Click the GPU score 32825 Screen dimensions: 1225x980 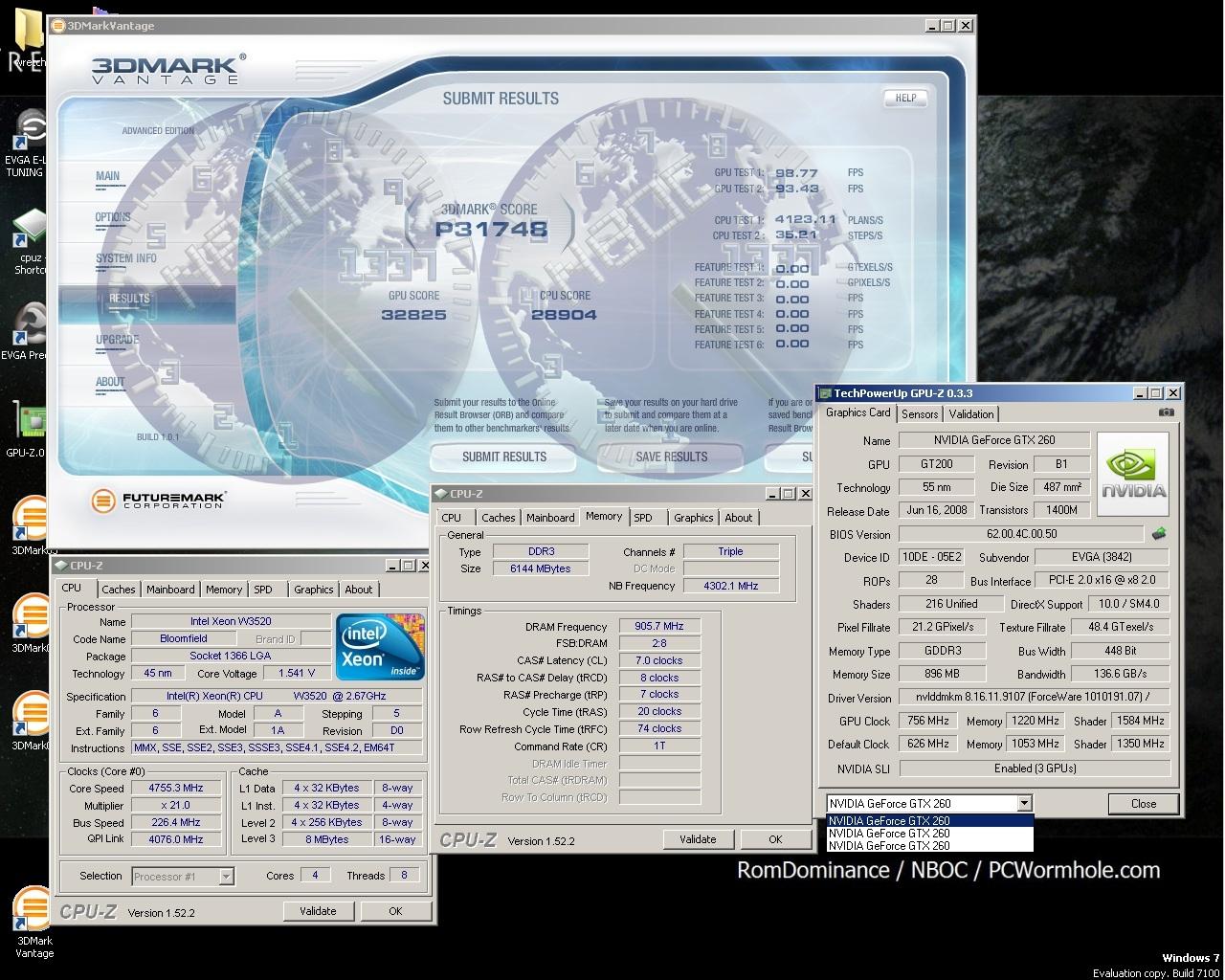coord(413,315)
